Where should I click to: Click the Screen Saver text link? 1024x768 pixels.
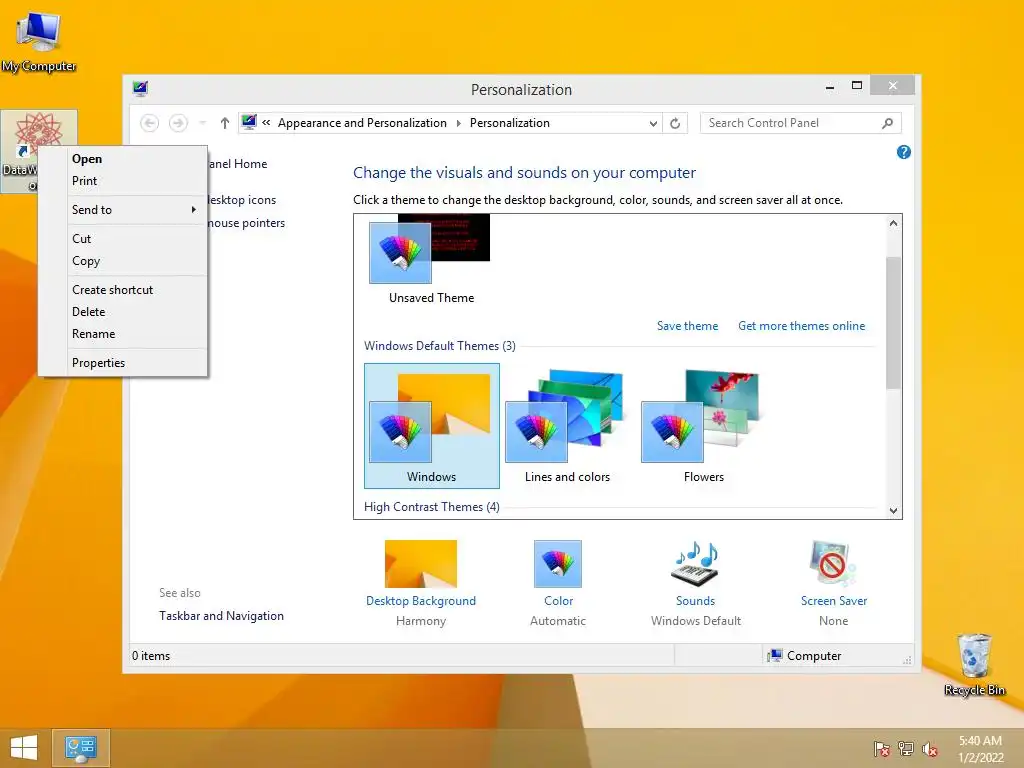pyautogui.click(x=834, y=601)
